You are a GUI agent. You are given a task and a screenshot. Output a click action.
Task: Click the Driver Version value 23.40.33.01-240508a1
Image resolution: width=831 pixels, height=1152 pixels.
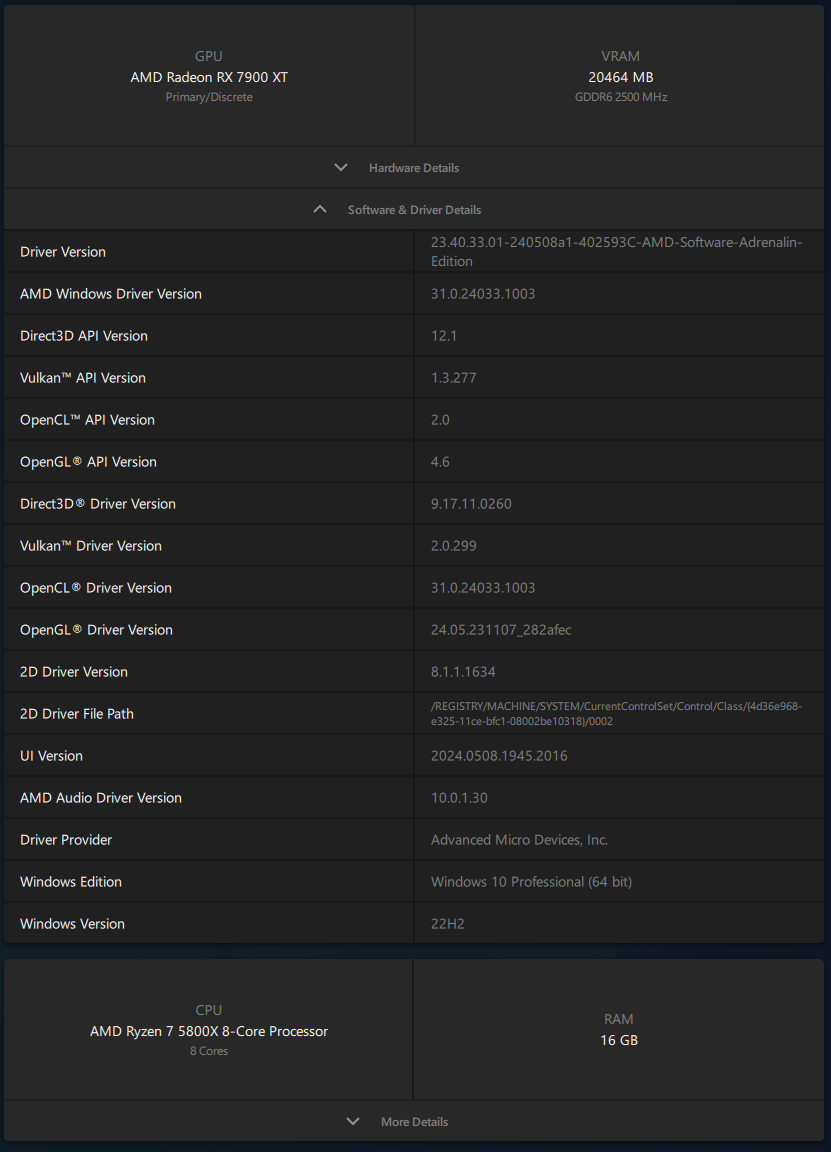pos(616,251)
